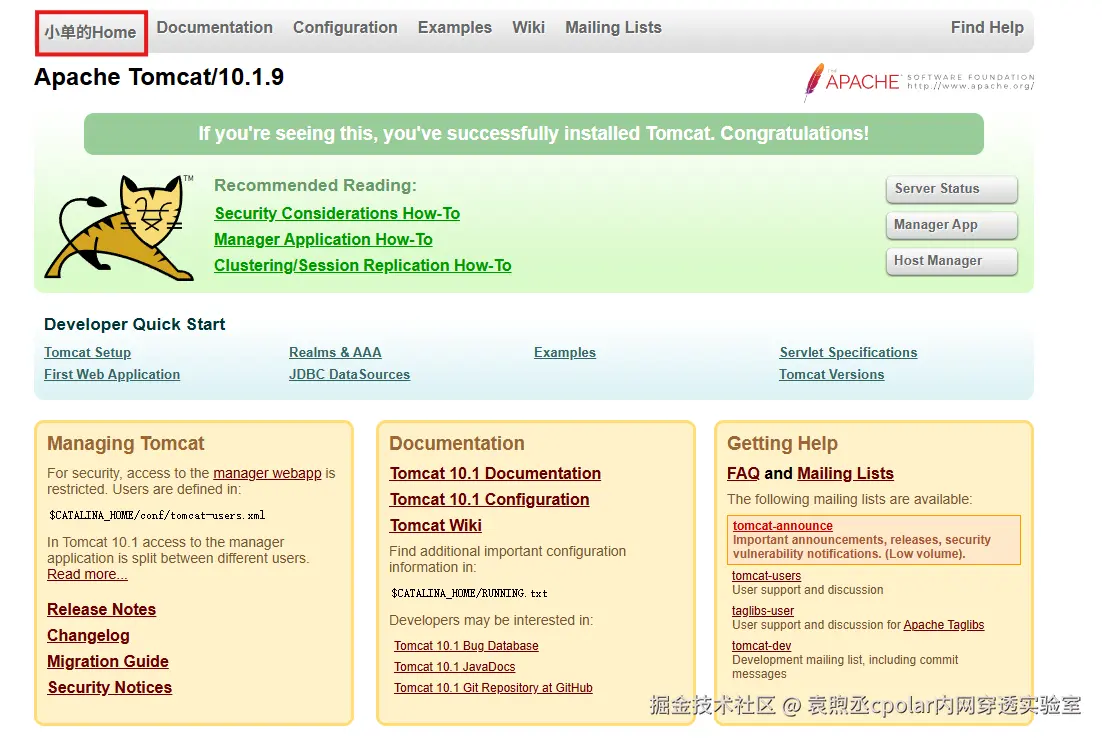Open the Wiki navigation item
Viewport: 1102px width, 738px height.
(529, 27)
